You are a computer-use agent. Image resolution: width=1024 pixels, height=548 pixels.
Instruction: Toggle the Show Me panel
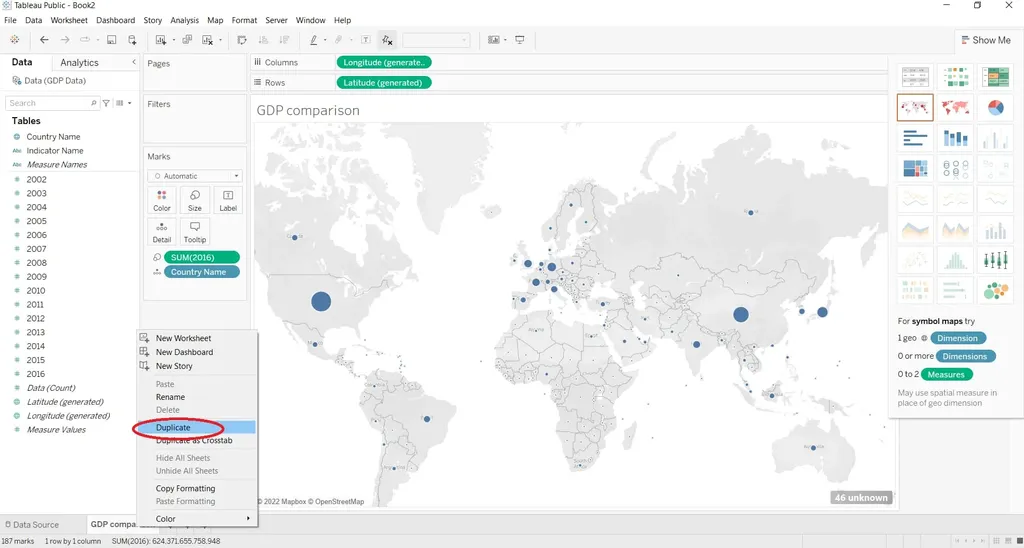point(984,40)
